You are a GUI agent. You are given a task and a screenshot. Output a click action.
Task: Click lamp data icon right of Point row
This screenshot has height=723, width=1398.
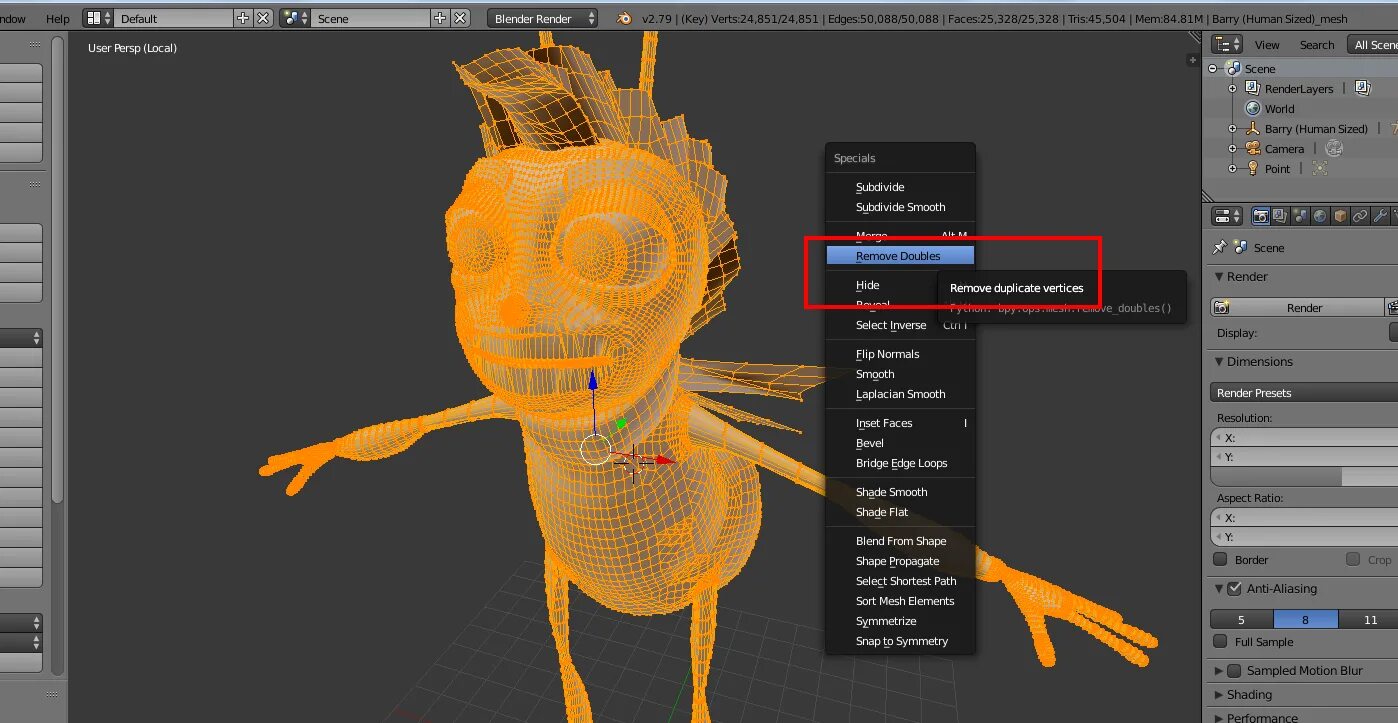(1320, 168)
